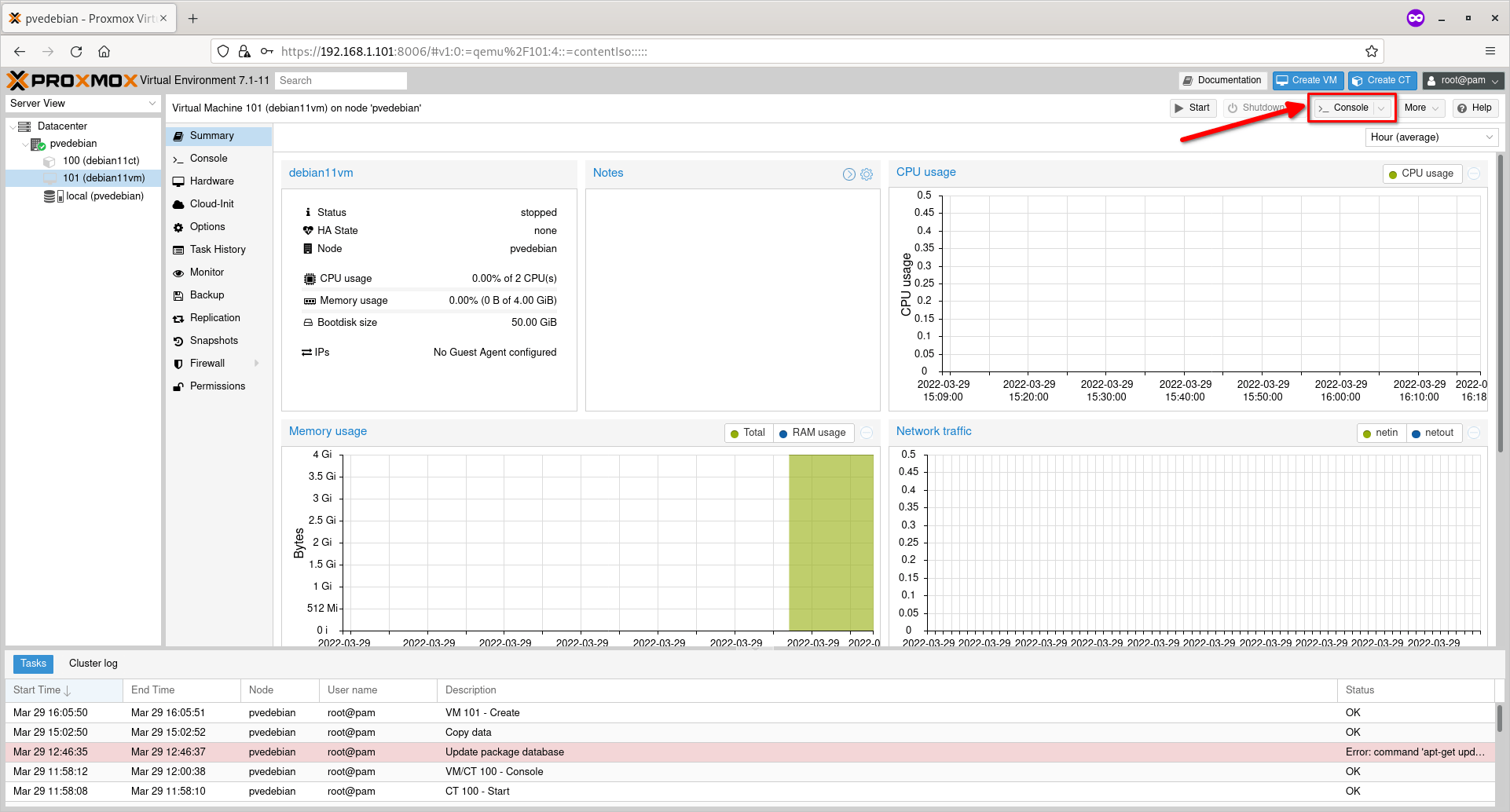Open the Hour (average) timeframe dropdown
The width and height of the screenshot is (1510, 812).
pos(1431,137)
